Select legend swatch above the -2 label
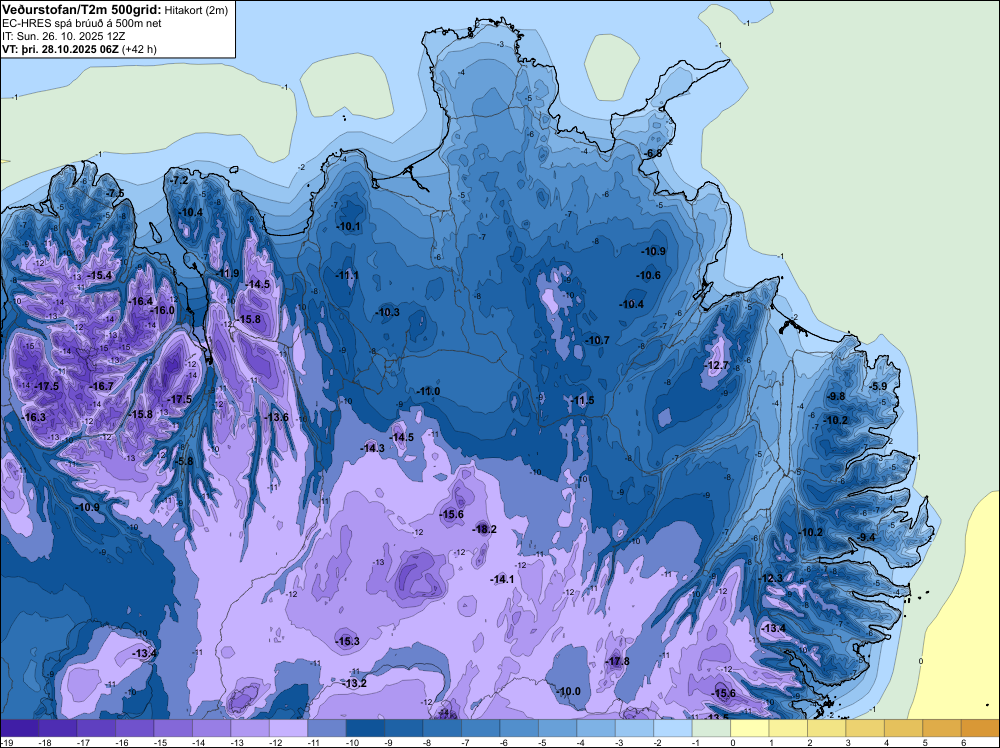Image resolution: width=1000 pixels, height=748 pixels. (x=673, y=728)
